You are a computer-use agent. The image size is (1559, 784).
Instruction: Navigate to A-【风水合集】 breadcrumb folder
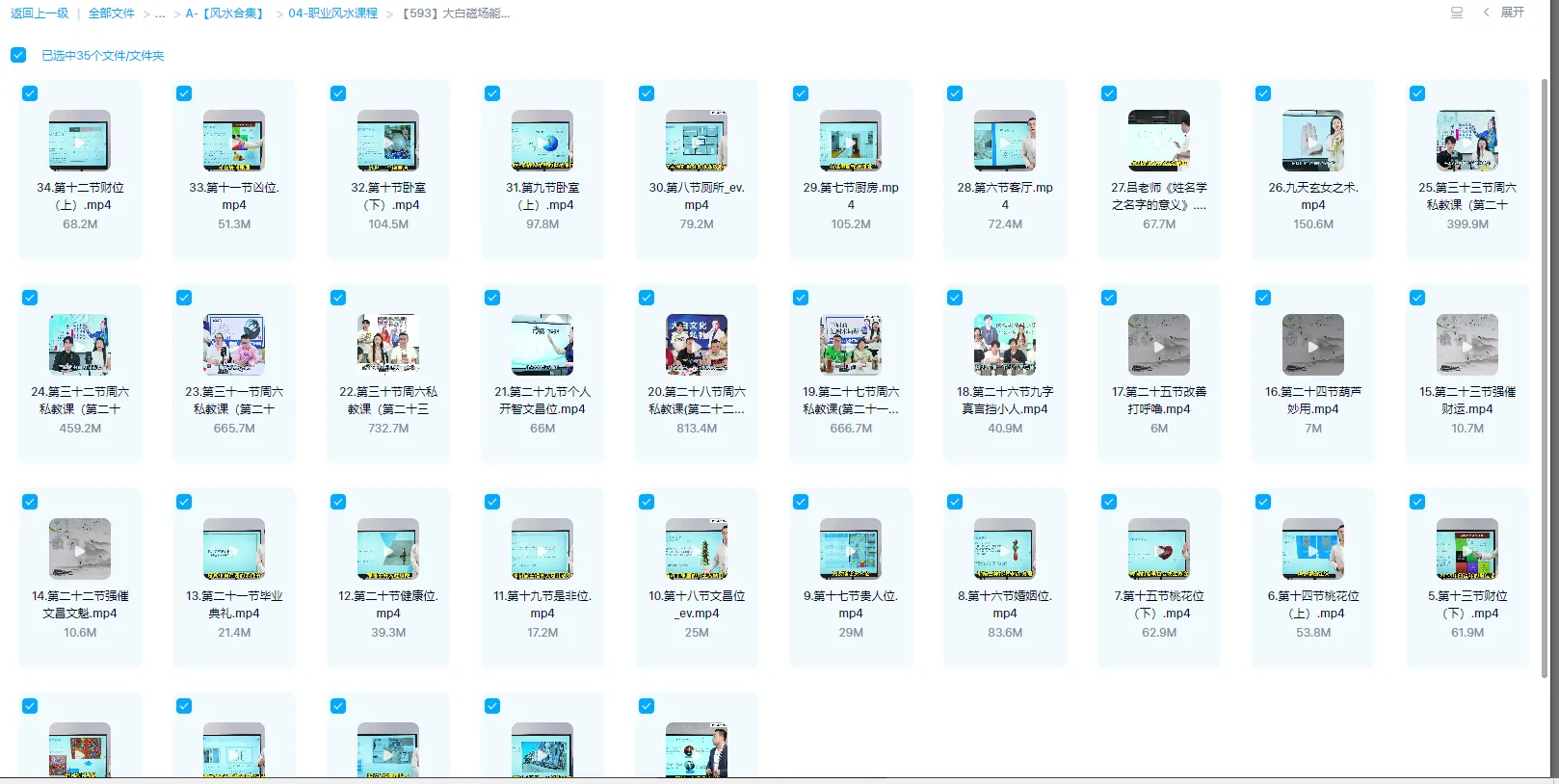tap(225, 13)
